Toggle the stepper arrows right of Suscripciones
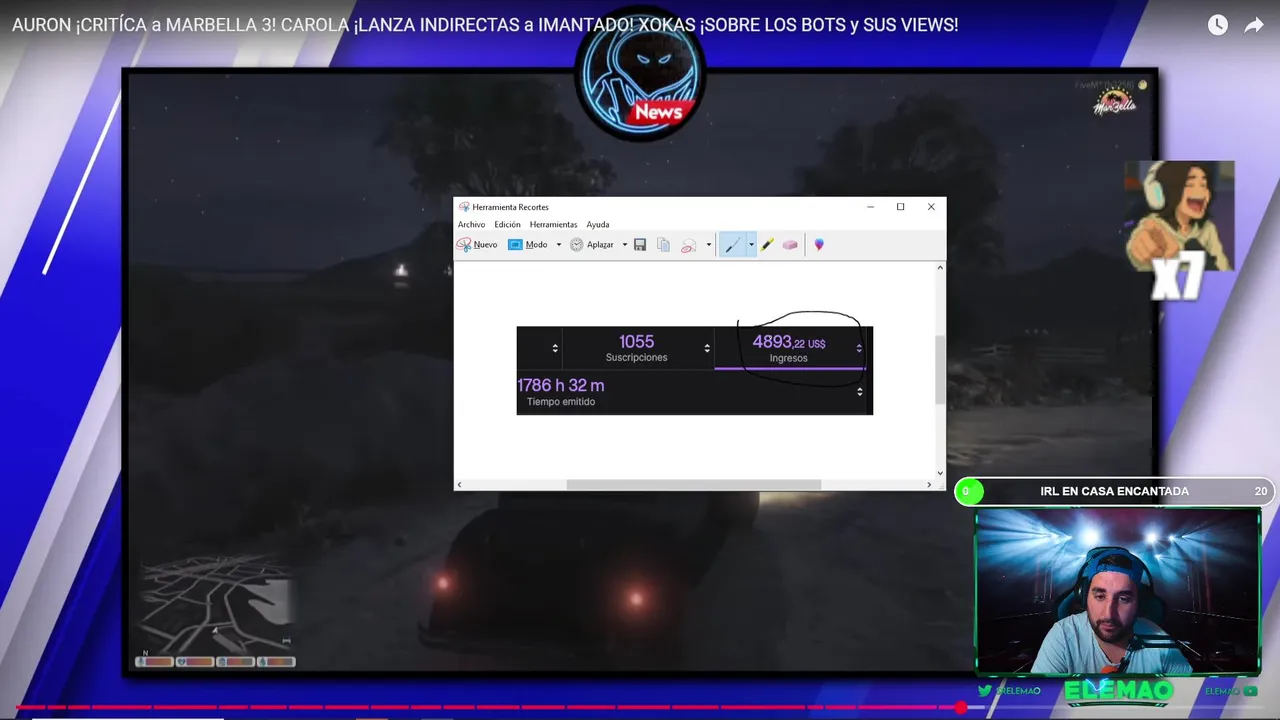 [707, 348]
